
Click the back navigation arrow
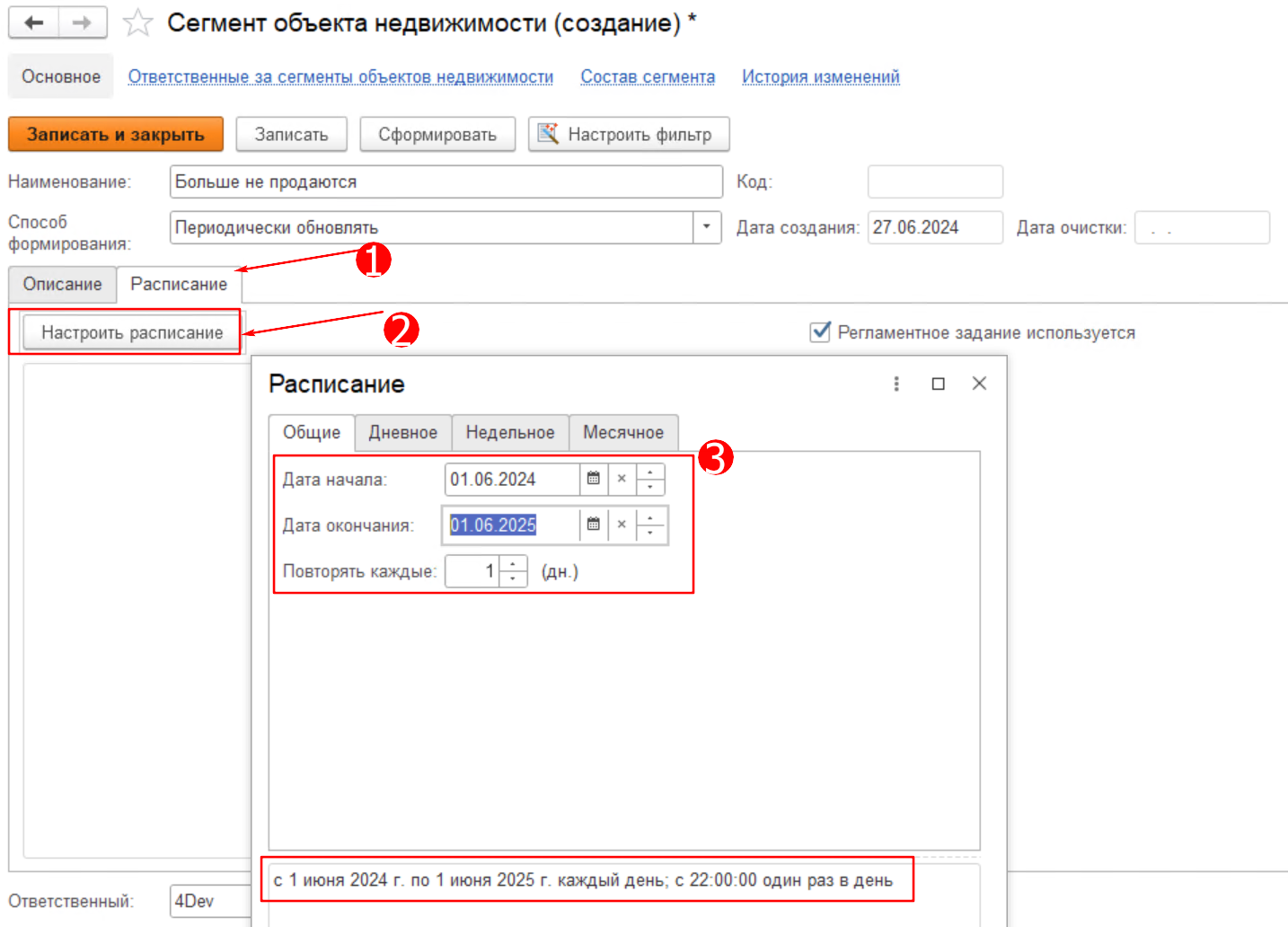pos(34,23)
